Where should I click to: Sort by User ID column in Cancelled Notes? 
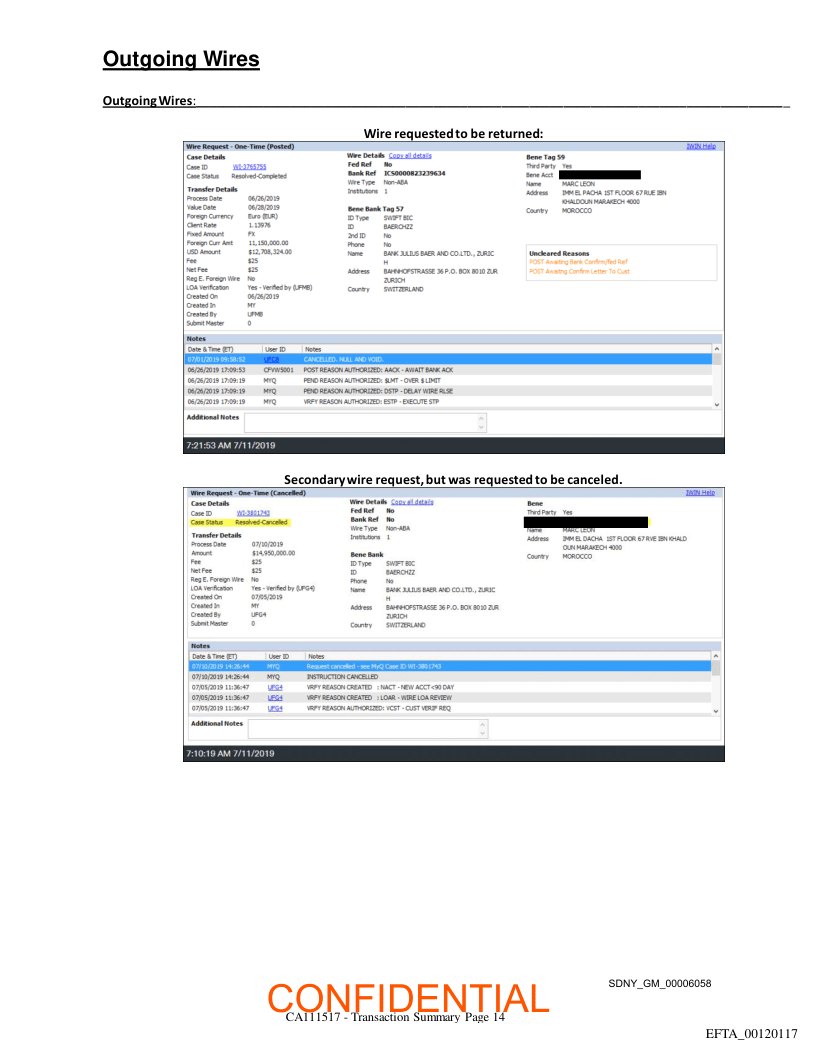[x=277, y=656]
